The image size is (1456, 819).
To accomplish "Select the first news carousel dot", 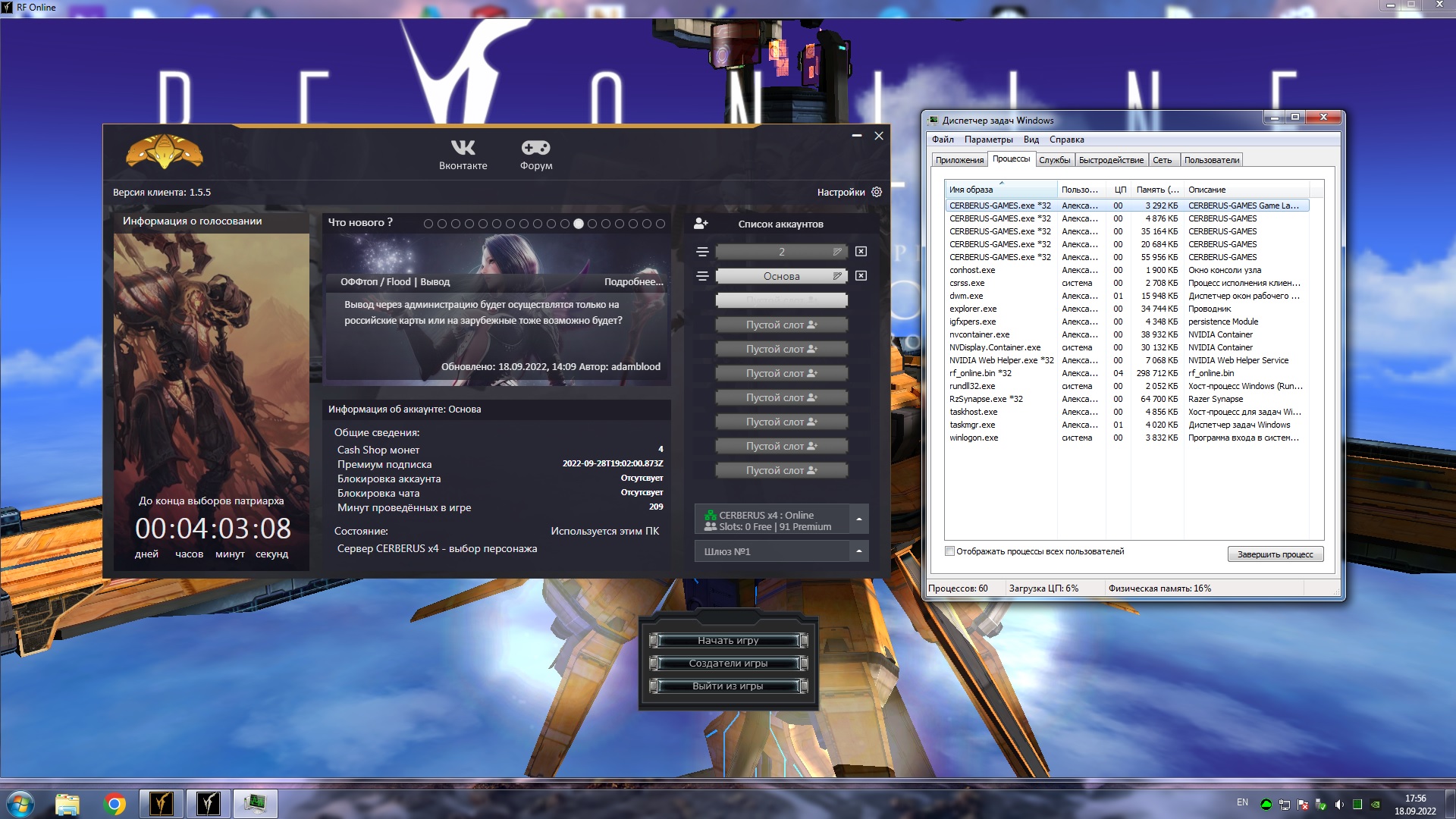I will coord(428,224).
